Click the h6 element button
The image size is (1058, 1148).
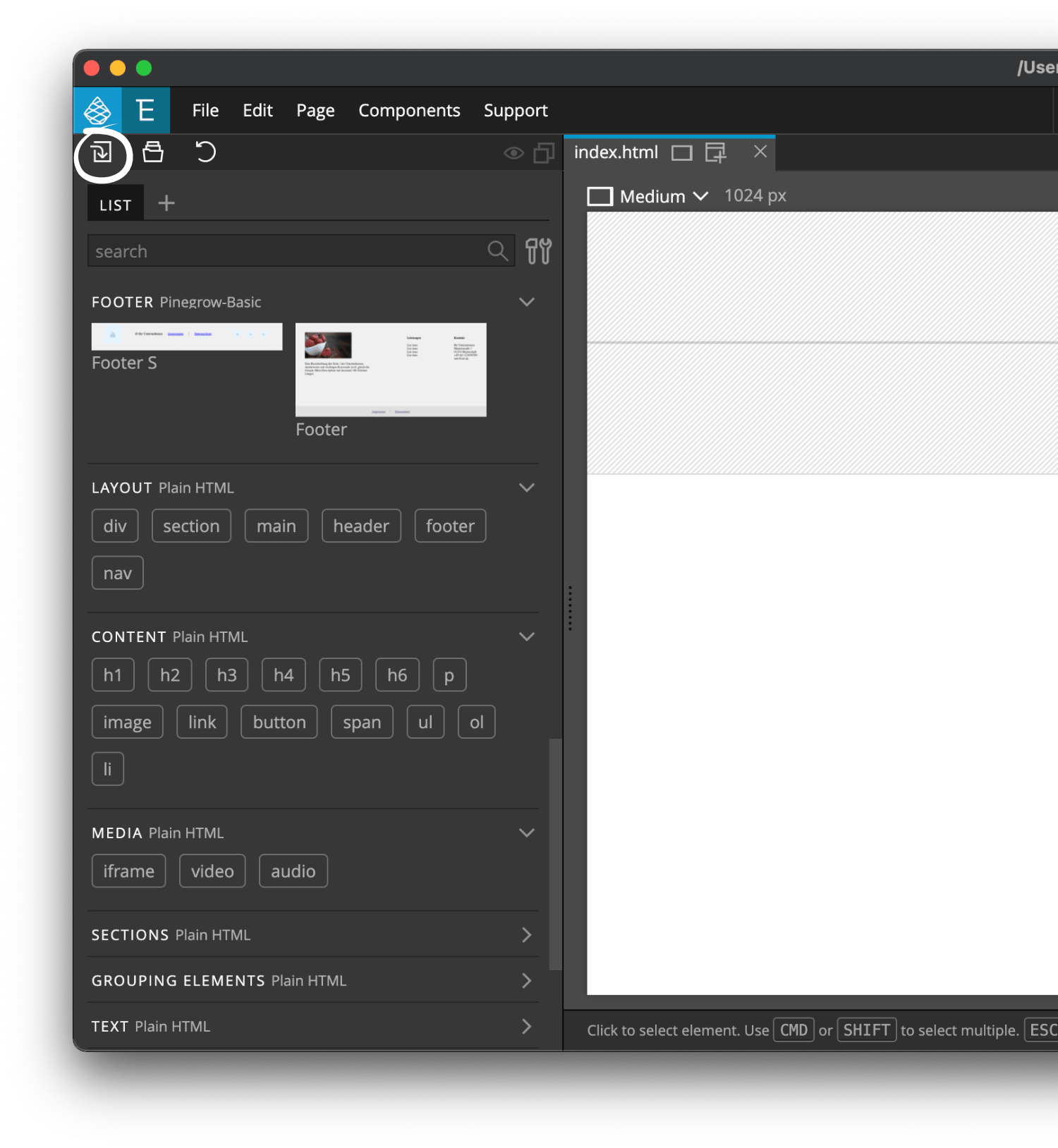397,675
